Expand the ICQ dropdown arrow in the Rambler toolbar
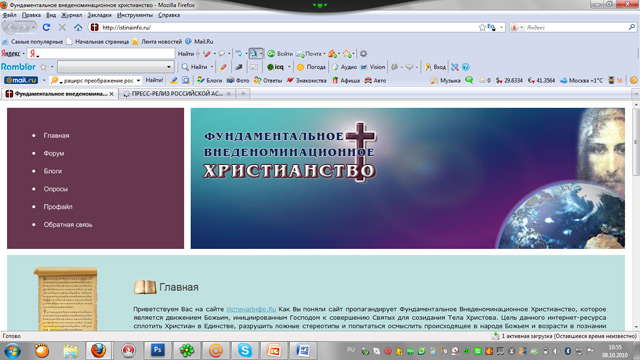The image size is (640, 360). pyautogui.click(x=289, y=67)
